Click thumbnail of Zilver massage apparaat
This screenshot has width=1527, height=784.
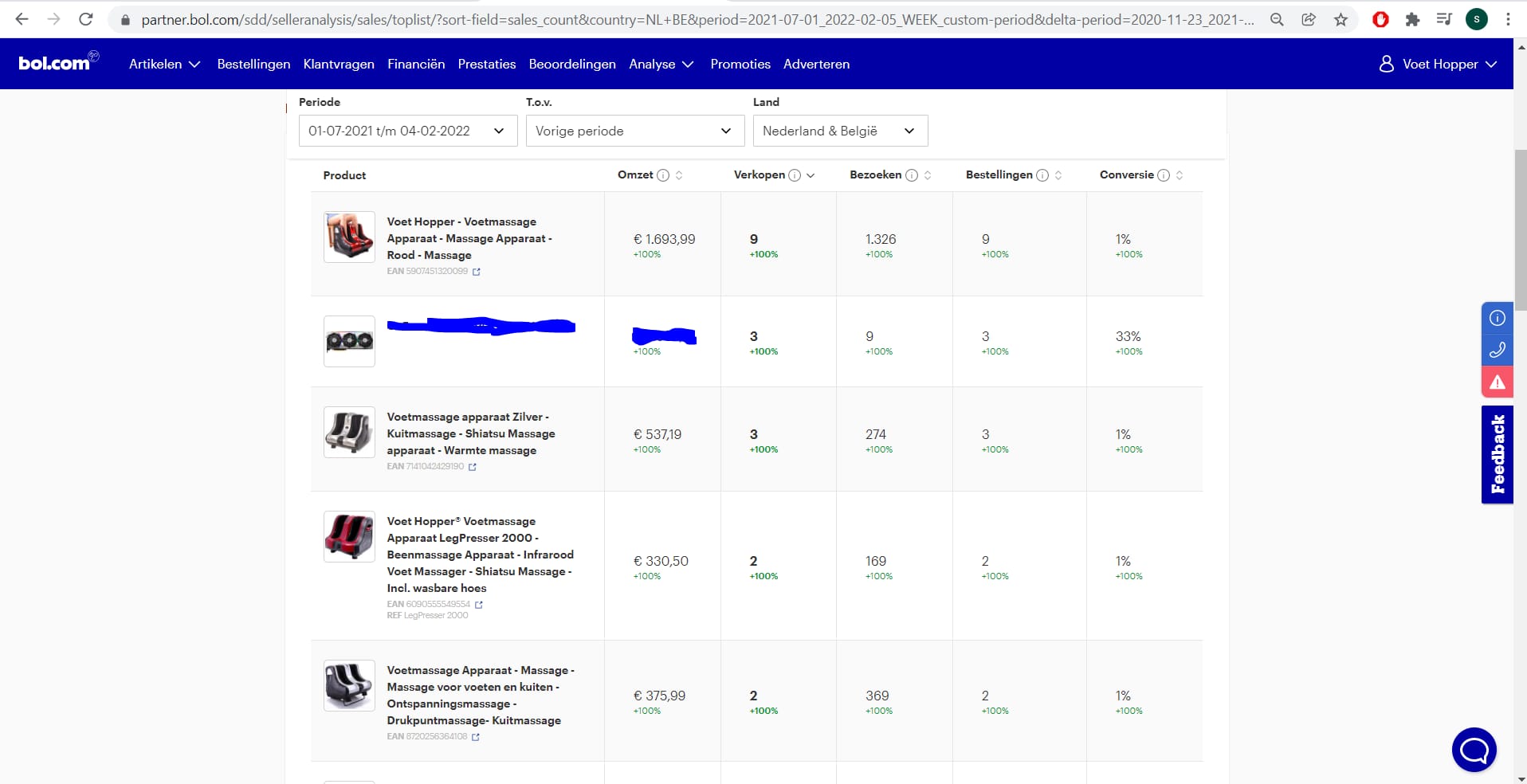349,432
